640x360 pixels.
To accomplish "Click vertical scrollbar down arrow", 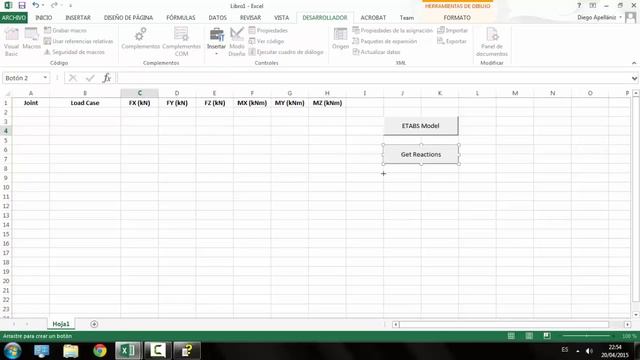I will tap(636, 315).
